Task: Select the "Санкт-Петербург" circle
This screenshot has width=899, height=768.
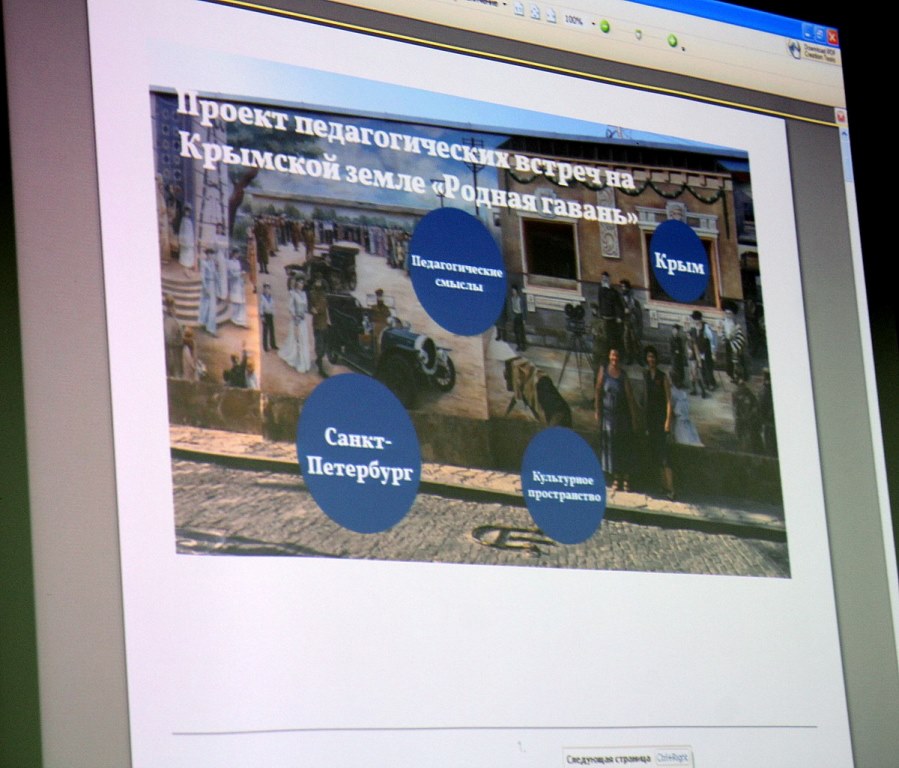Action: 359,453
